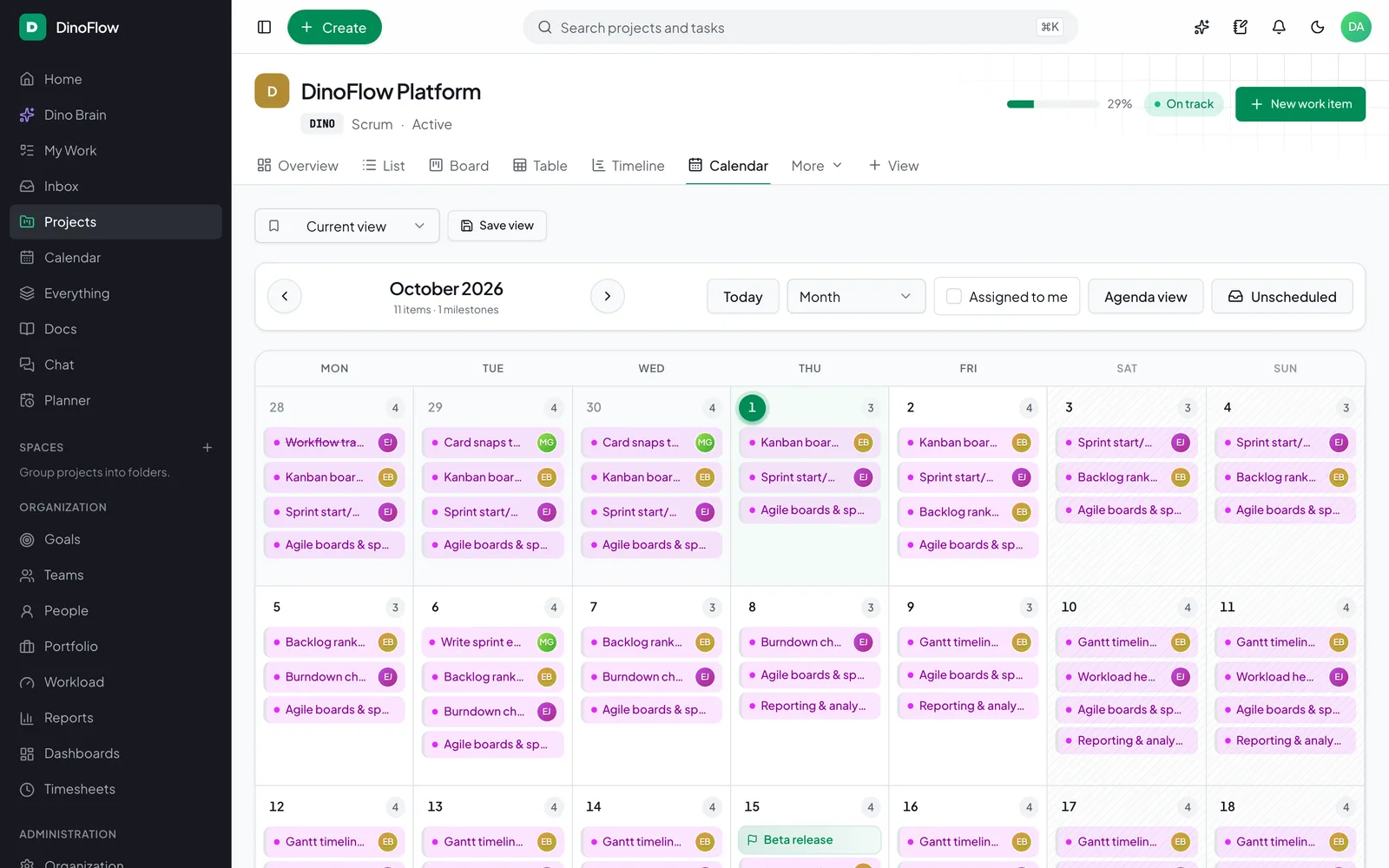Screen dimensions: 1389x868
Task: Expand the More views menu
Action: (x=817, y=166)
